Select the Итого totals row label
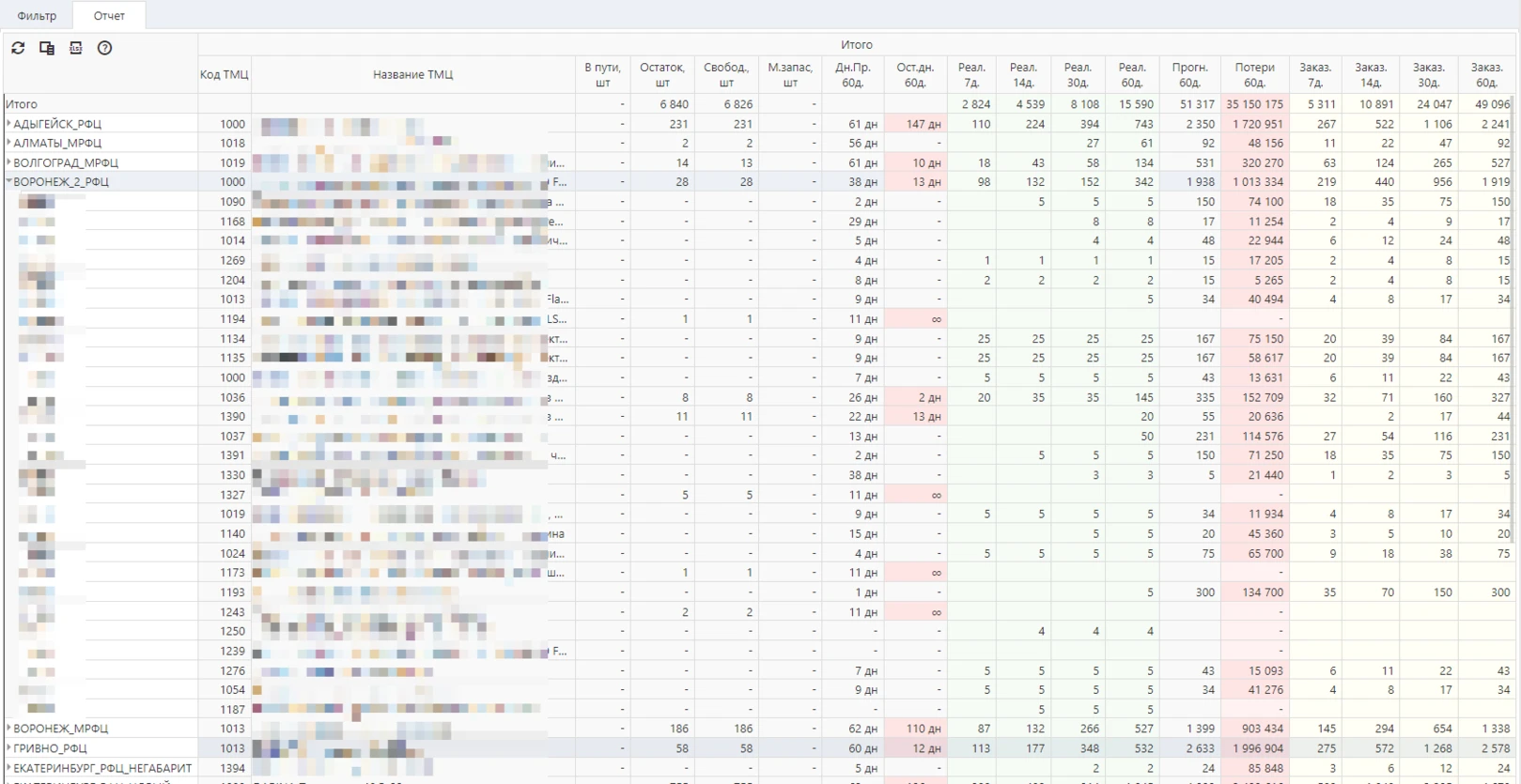 pos(22,104)
